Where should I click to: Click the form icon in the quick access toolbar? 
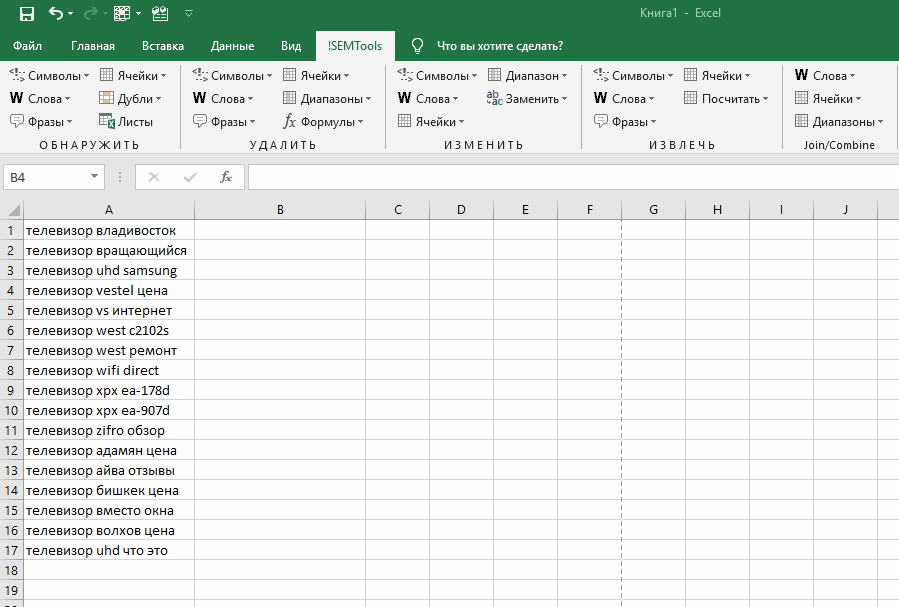pyautogui.click(x=160, y=14)
